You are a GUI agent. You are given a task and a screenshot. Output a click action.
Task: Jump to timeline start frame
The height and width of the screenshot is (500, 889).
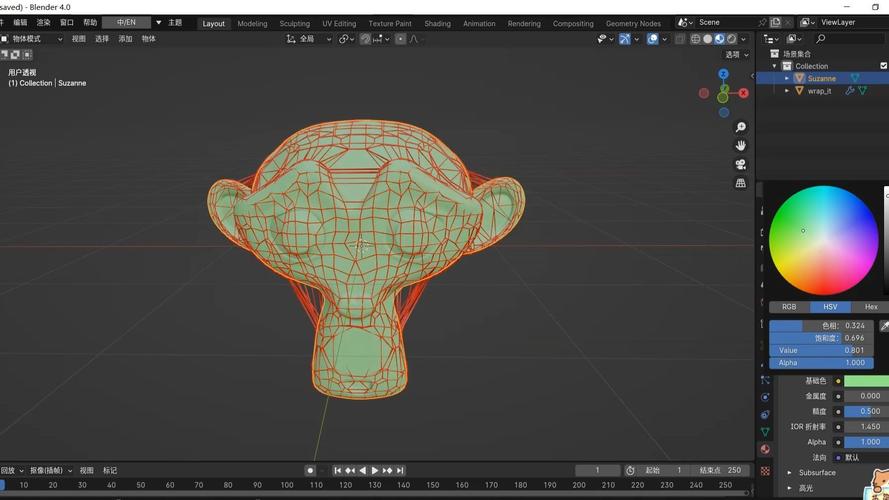click(337, 470)
